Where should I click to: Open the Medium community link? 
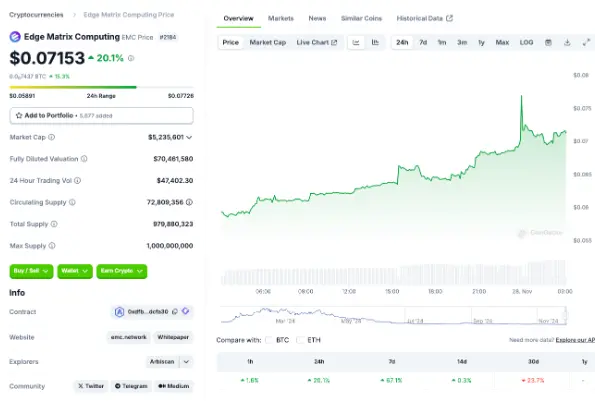coord(174,386)
